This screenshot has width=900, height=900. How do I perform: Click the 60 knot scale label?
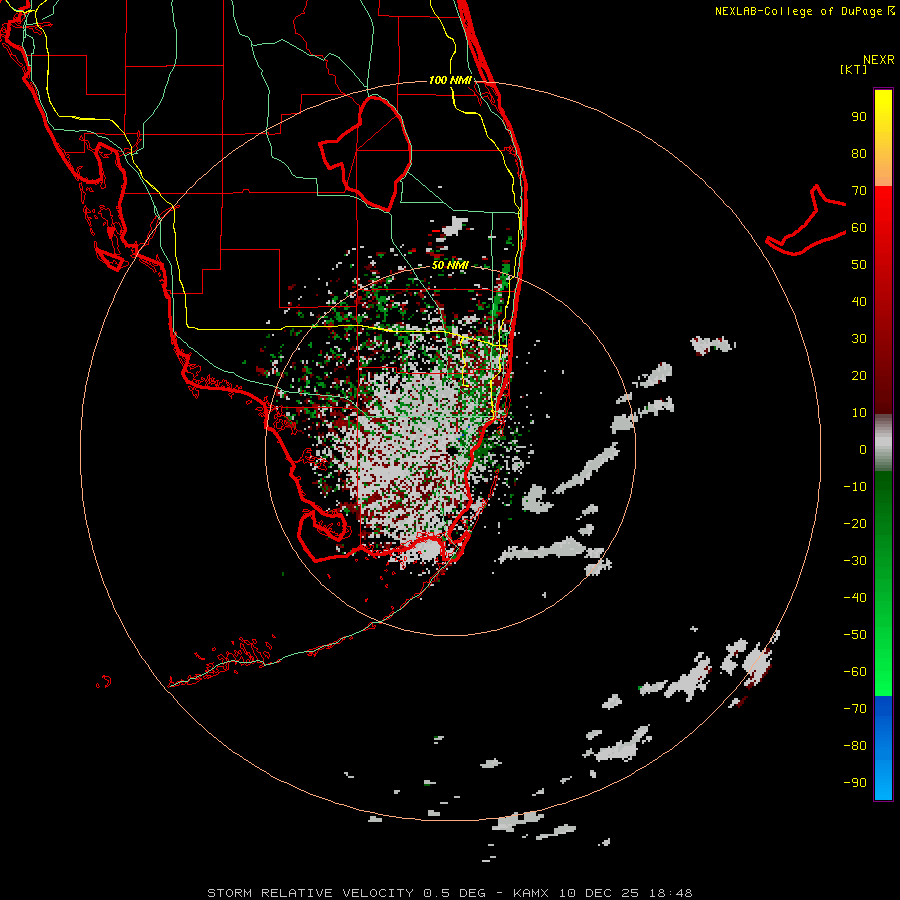click(x=859, y=228)
